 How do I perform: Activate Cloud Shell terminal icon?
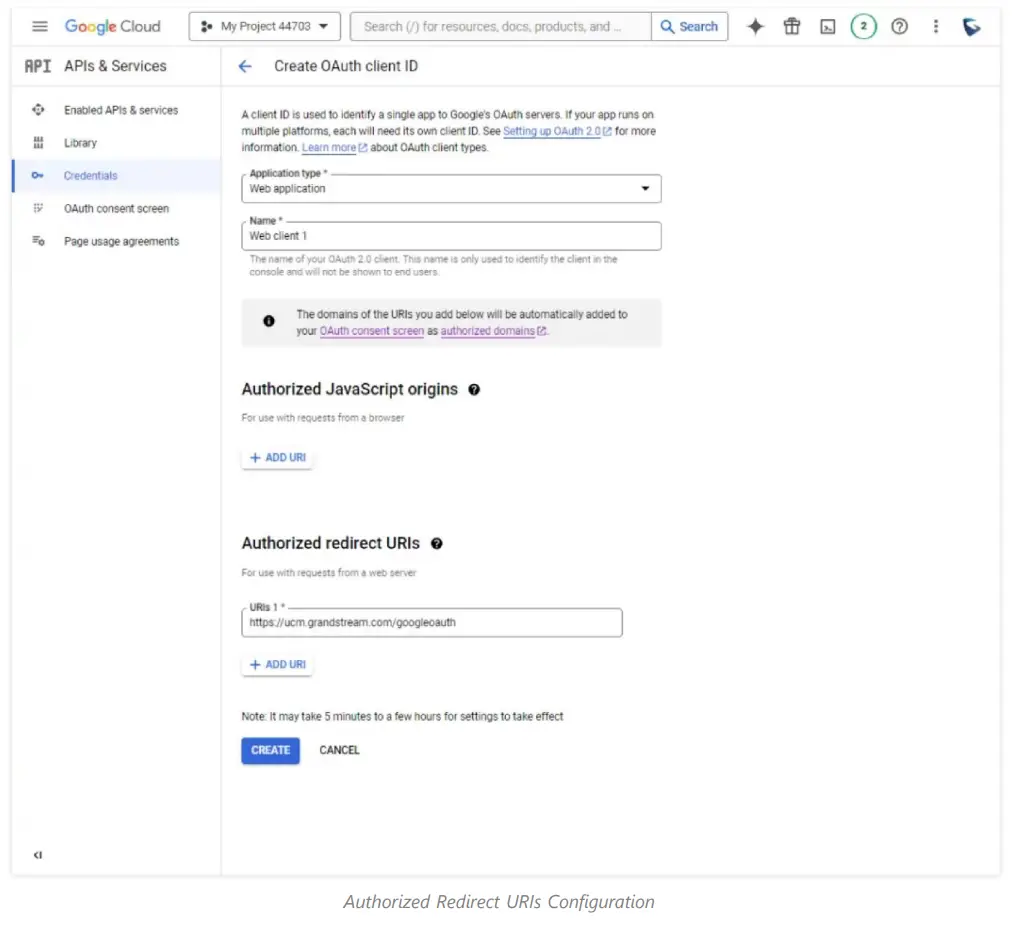[828, 27]
